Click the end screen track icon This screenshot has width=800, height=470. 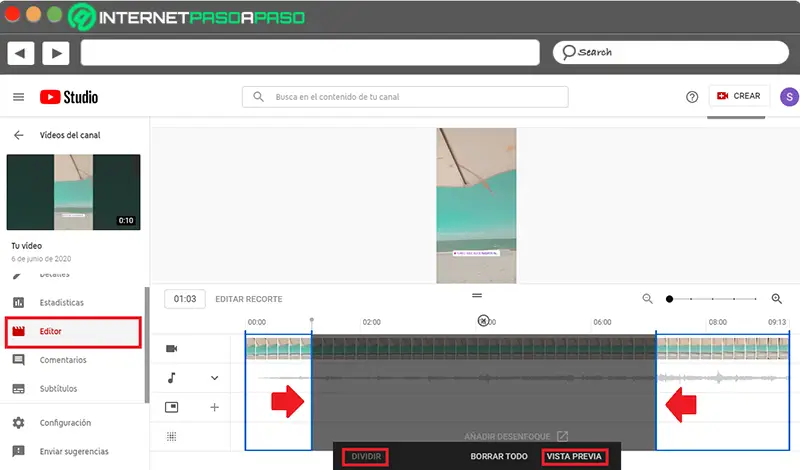[172, 407]
